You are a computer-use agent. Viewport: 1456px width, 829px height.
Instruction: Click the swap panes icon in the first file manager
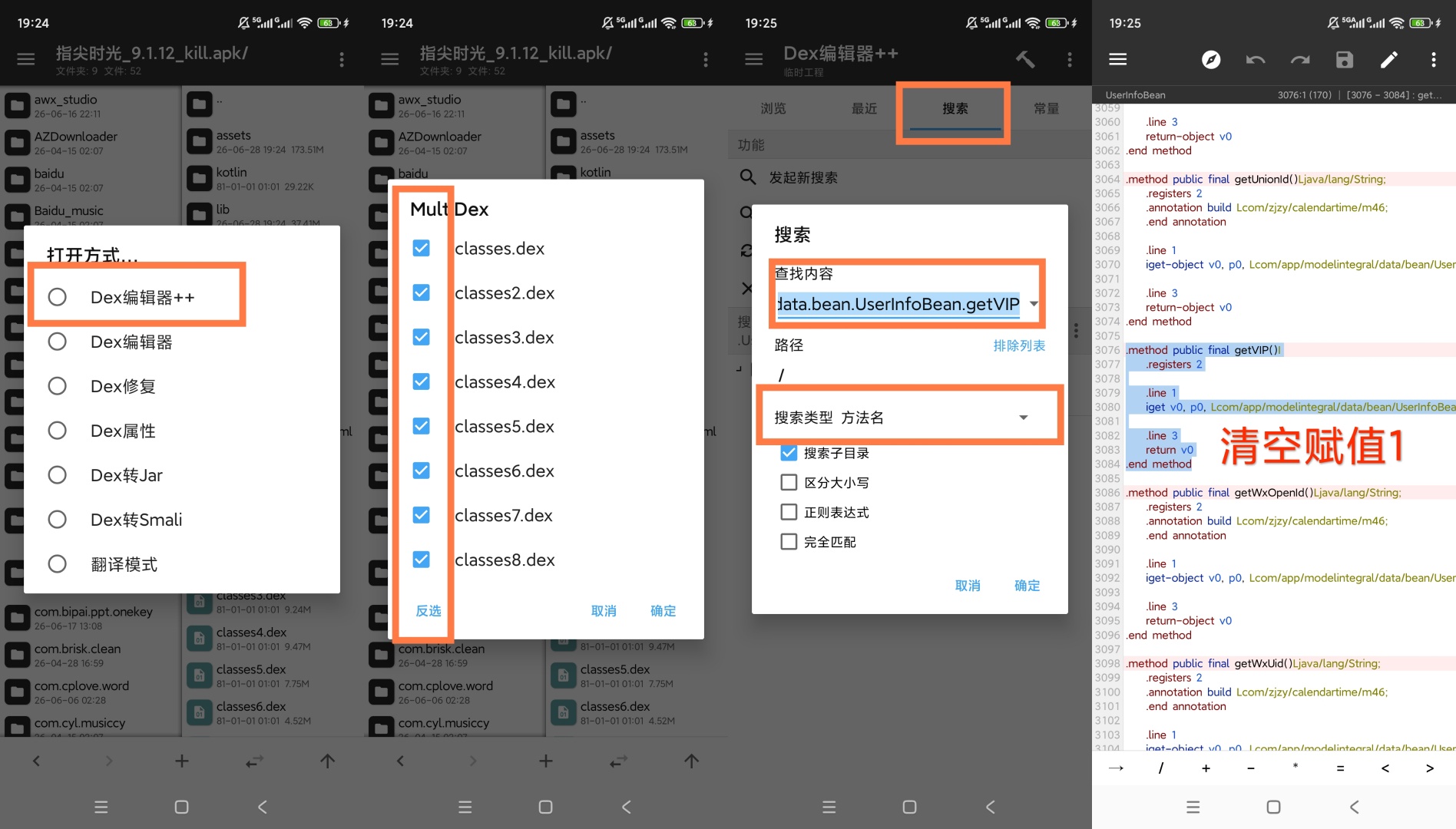254,761
